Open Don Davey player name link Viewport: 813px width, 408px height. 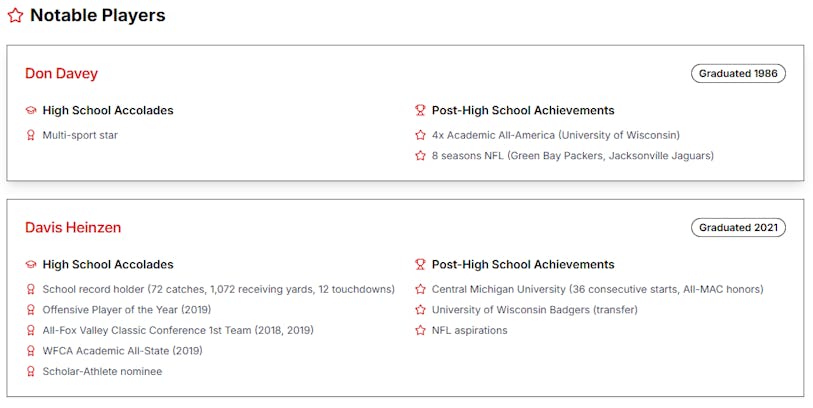(61, 74)
